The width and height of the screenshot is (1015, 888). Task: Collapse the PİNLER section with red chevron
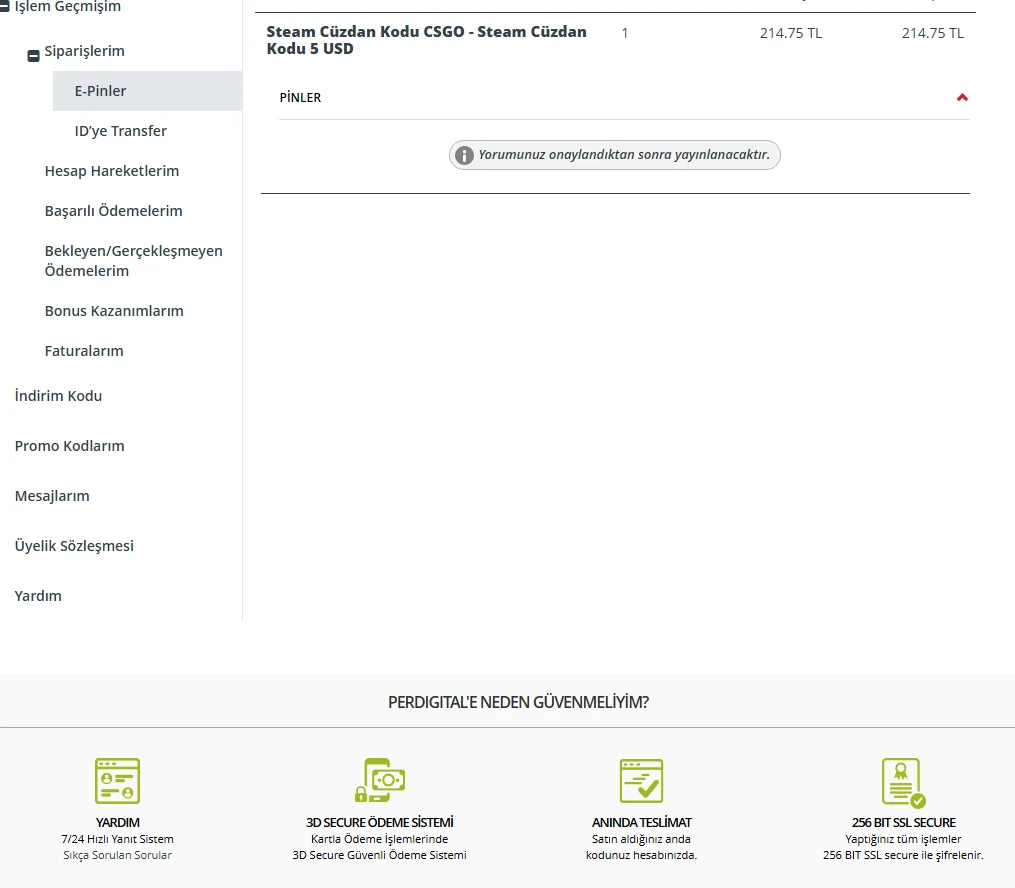(x=962, y=98)
